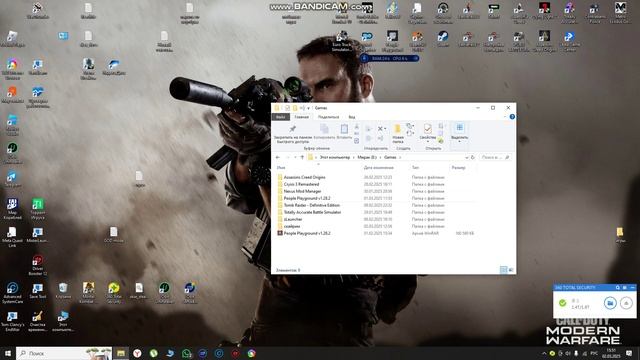Open the Steam shortcut on the desktop
Viewport: 640px width, 360px height.
[443, 39]
